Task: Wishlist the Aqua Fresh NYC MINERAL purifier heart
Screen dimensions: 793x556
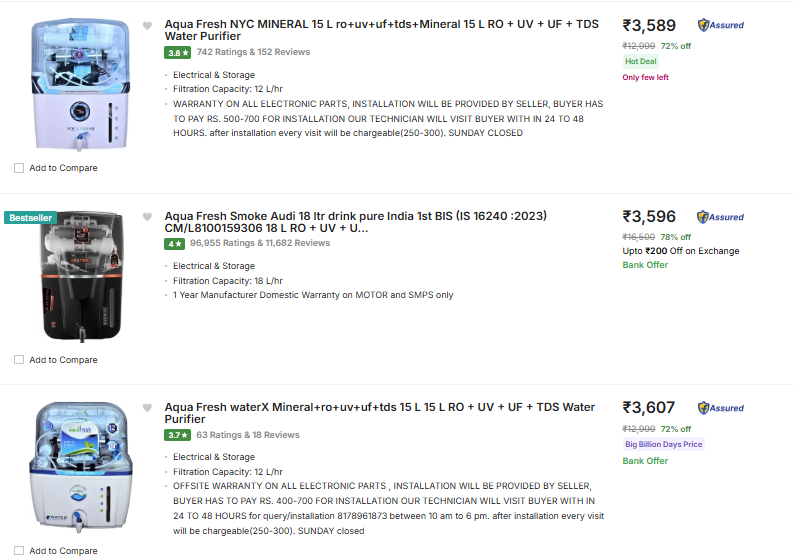Action: tap(147, 26)
